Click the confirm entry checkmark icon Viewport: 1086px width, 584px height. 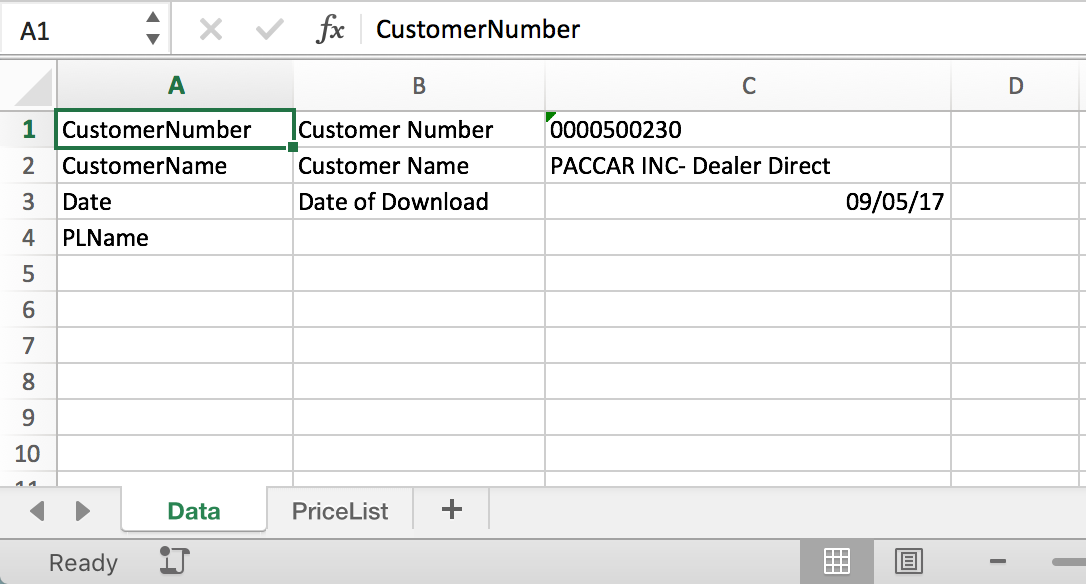pos(269,30)
